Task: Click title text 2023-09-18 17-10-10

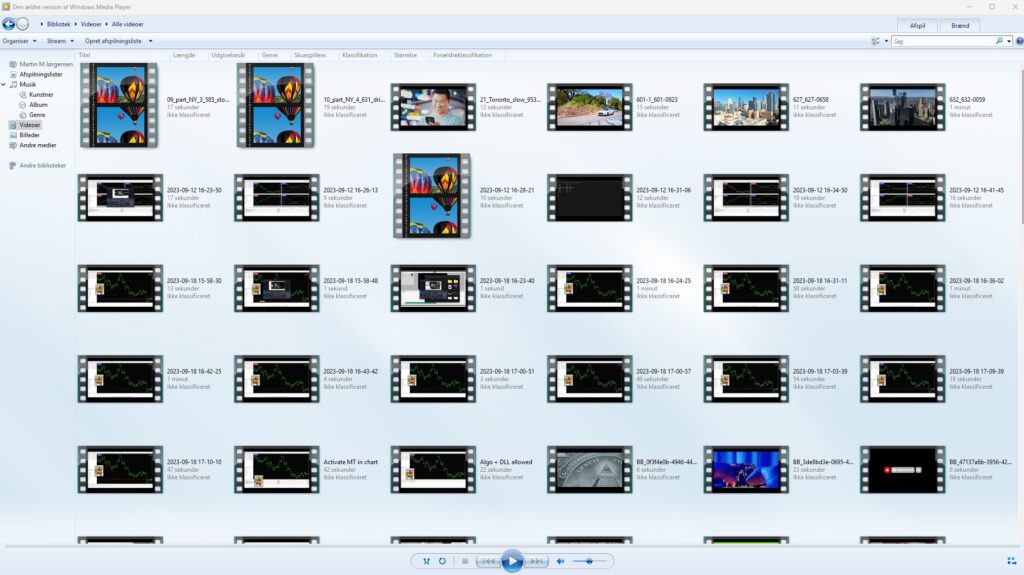Action: click(x=194, y=462)
